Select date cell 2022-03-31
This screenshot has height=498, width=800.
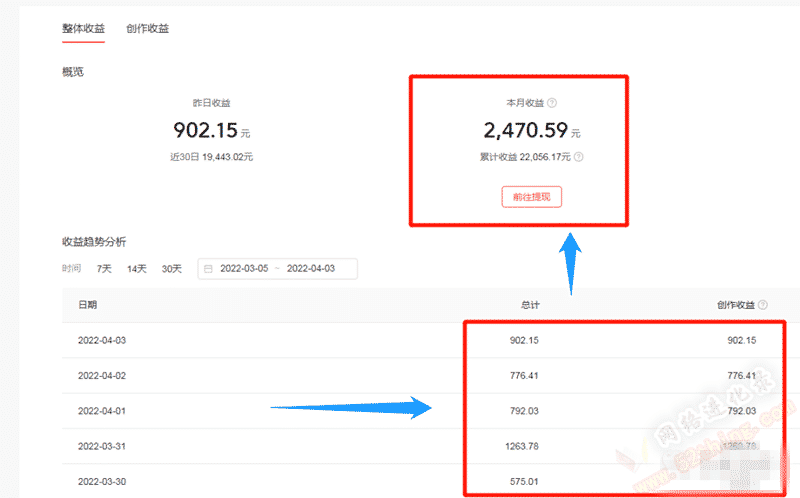[x=102, y=446]
